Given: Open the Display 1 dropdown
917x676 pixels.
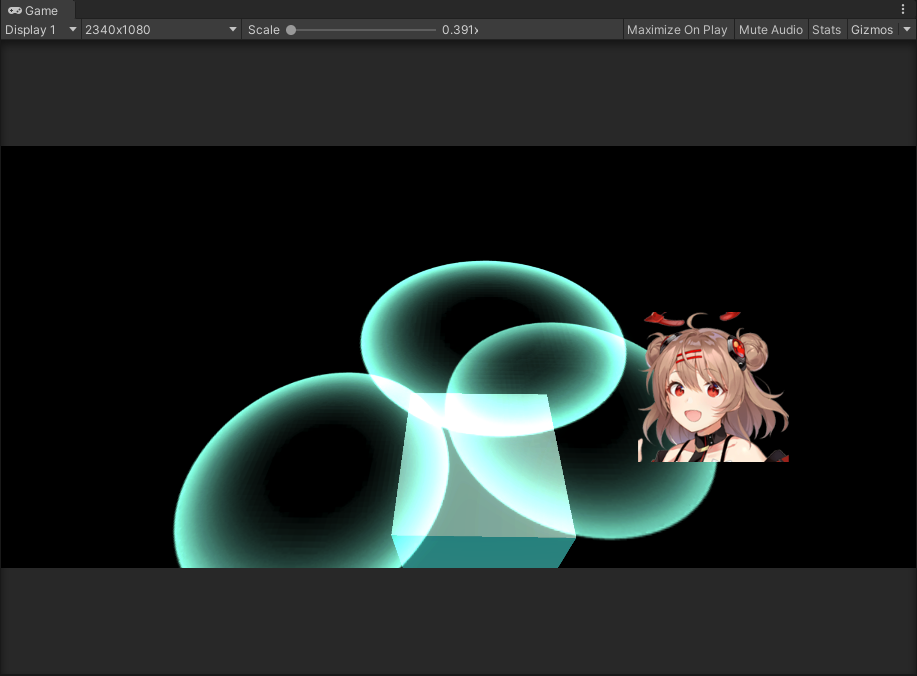Looking at the screenshot, I should pyautogui.click(x=40, y=30).
